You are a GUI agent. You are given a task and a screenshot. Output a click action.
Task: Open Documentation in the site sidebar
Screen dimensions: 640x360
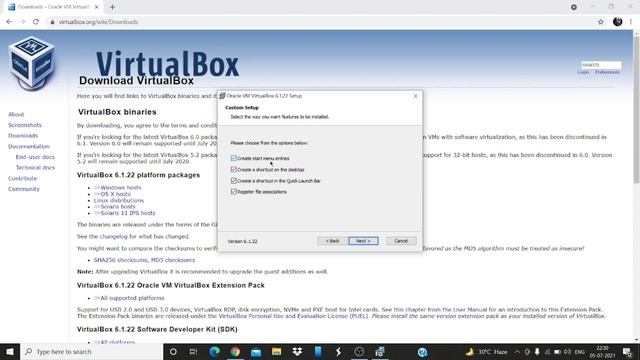tap(29, 146)
